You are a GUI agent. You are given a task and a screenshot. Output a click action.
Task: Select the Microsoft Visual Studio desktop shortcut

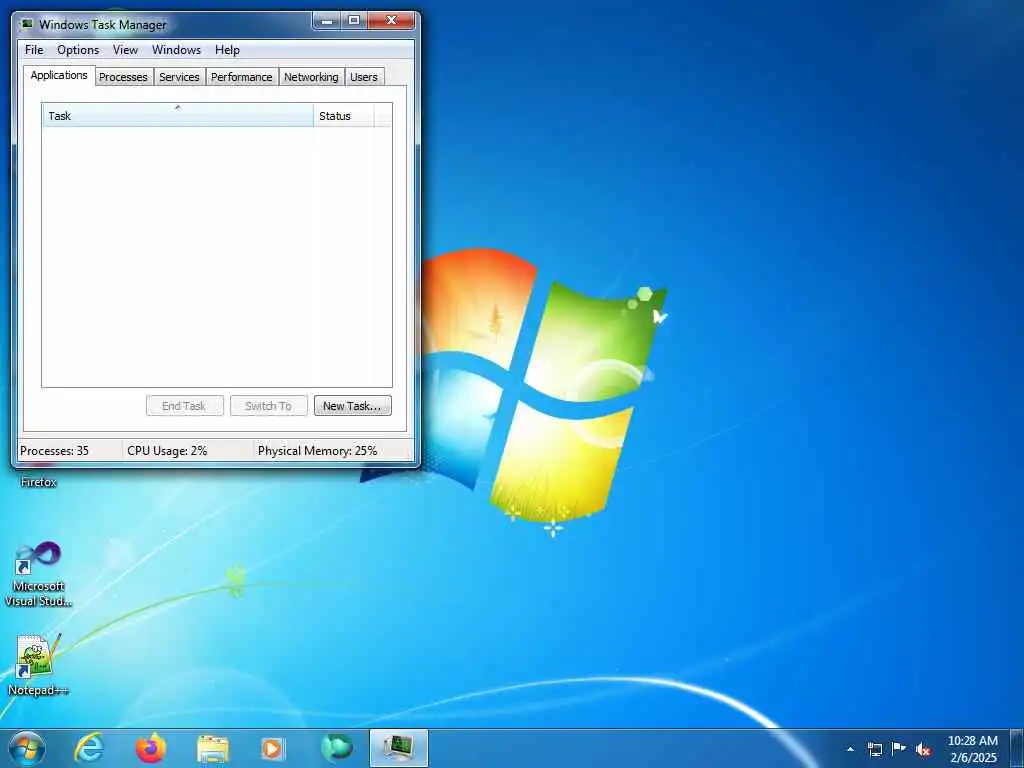pyautogui.click(x=39, y=575)
